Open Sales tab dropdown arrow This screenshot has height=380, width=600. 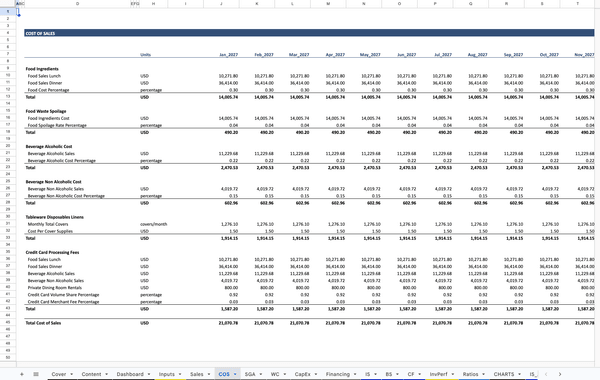pos(209,374)
